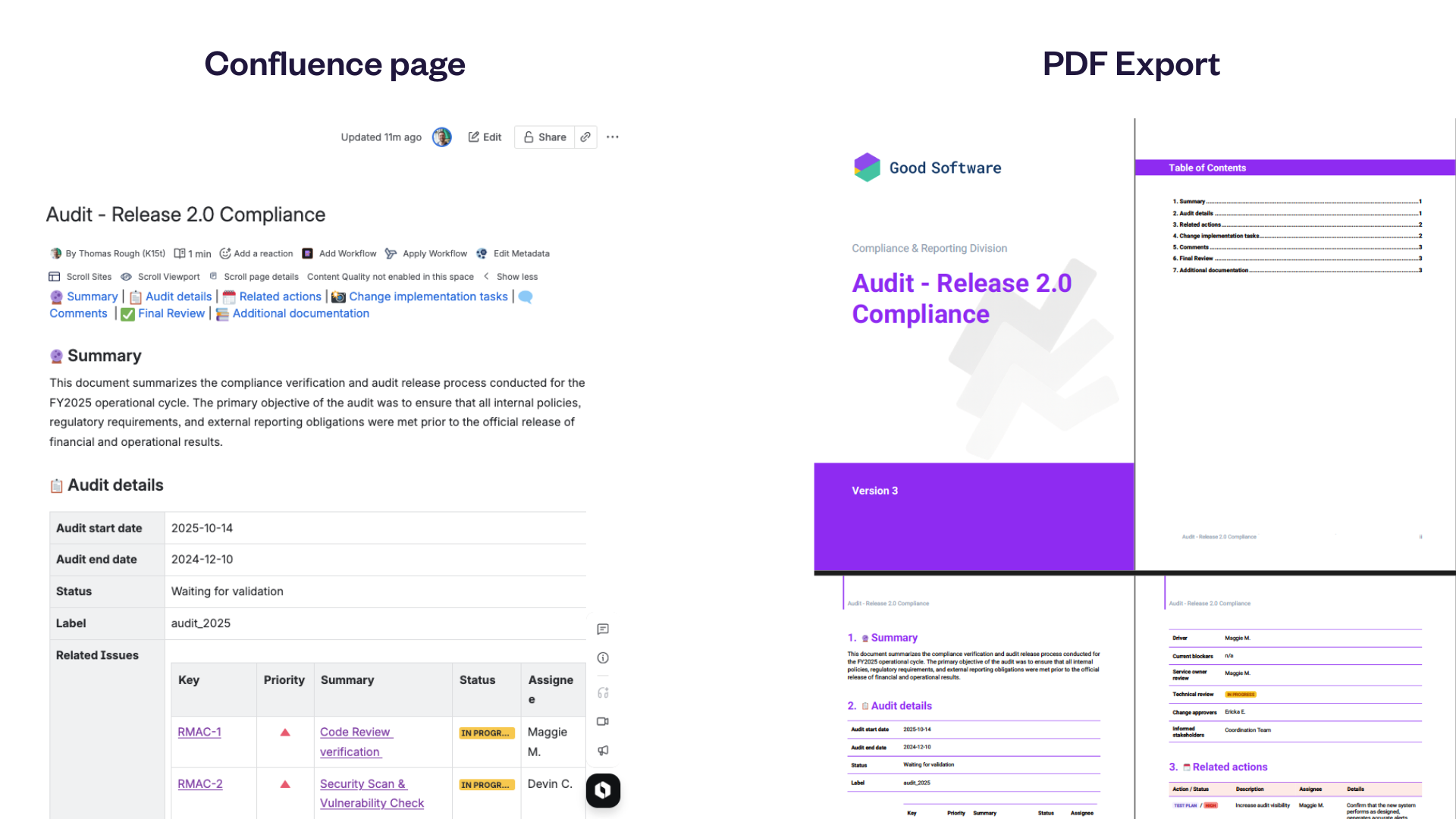This screenshot has height=819, width=1456.
Task: Collapse page metadata with Show less
Action: tap(518, 277)
